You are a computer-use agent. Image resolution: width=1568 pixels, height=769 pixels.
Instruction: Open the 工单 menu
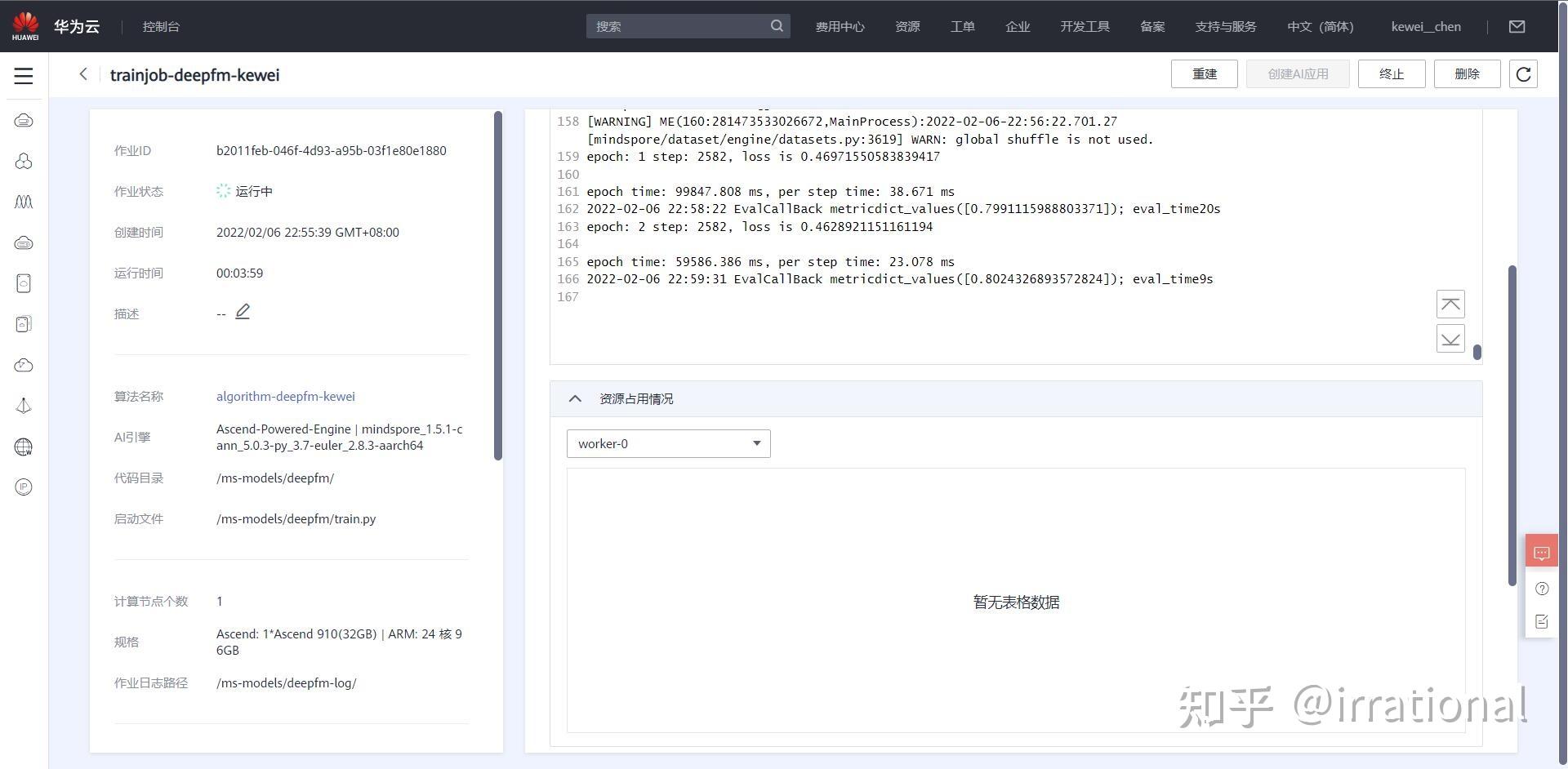[x=963, y=26]
